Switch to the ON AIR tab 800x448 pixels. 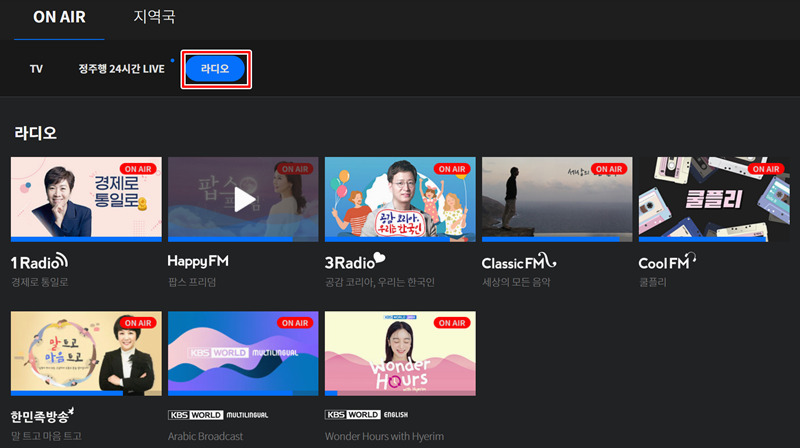point(59,17)
